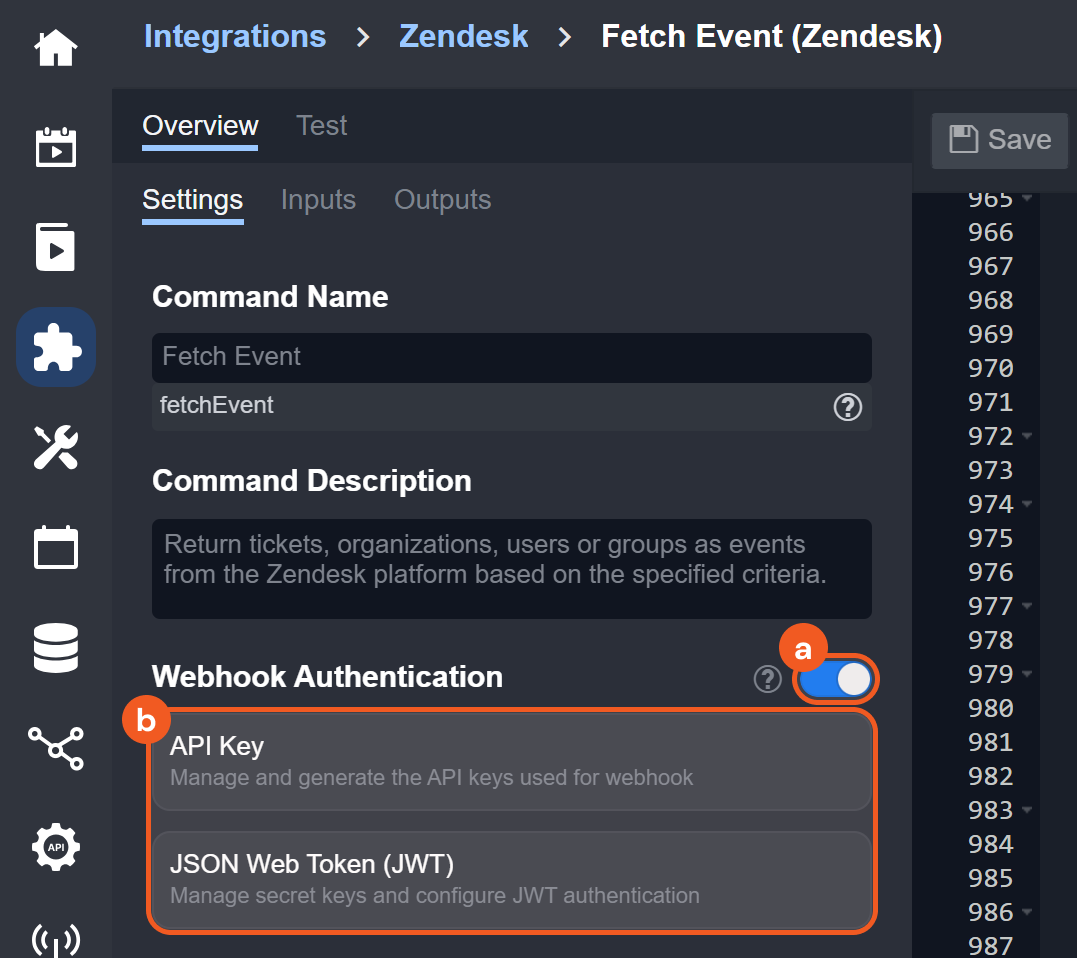This screenshot has height=958, width=1077.
Task: Open the database stack icon
Action: point(56,647)
